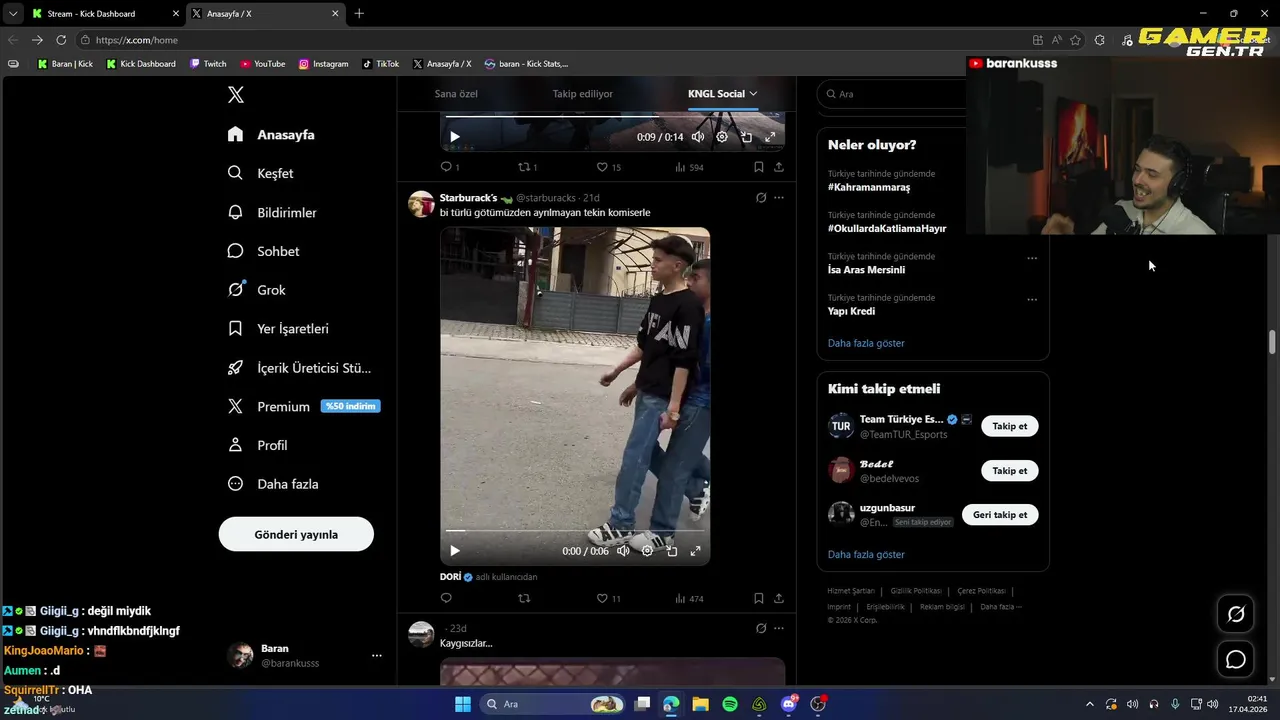Open Grok from sidebar

click(256, 290)
